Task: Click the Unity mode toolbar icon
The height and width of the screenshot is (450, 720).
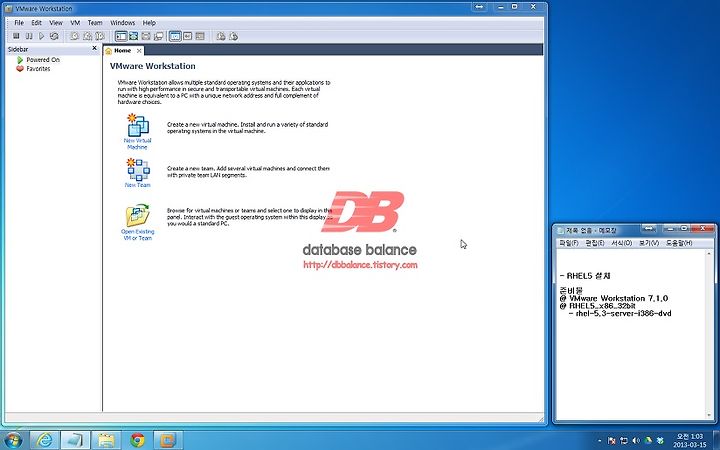Action: point(158,36)
